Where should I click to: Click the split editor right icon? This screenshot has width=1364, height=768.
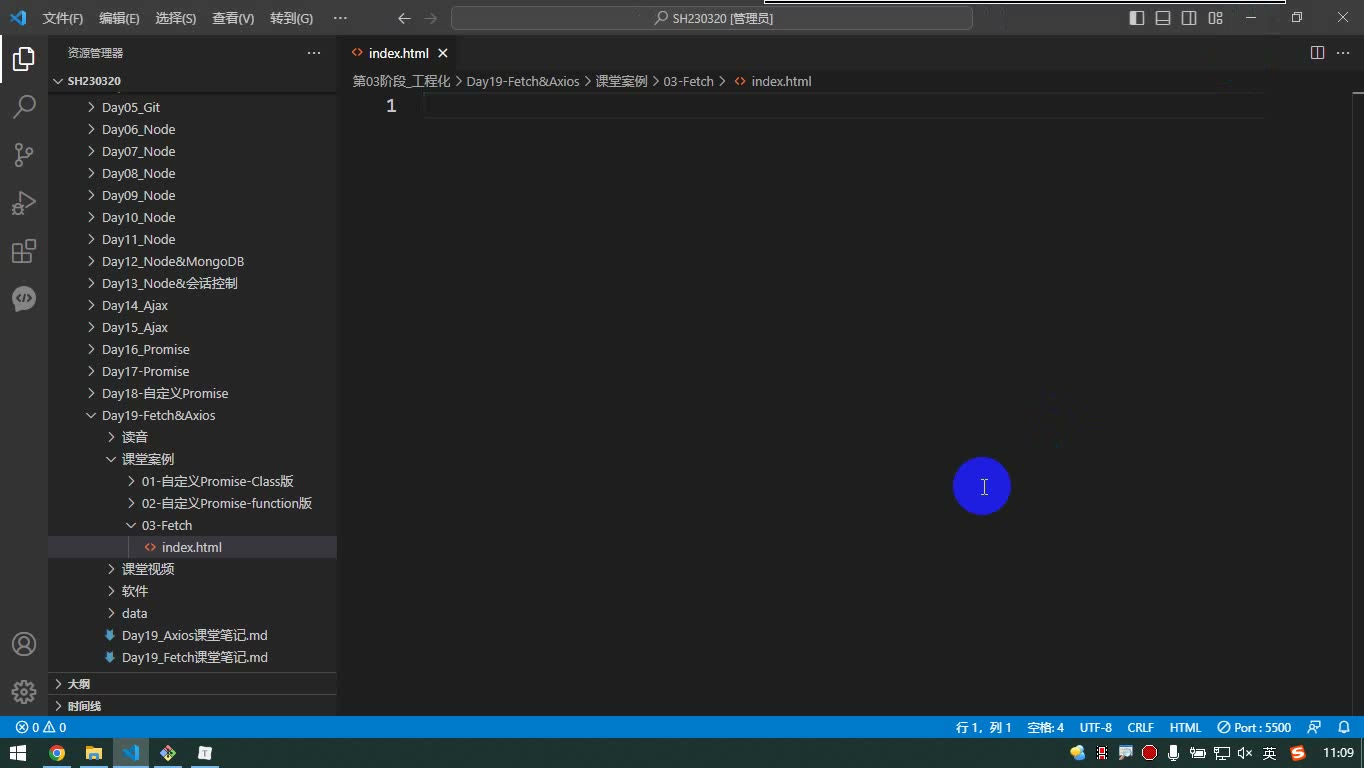pyautogui.click(x=1317, y=53)
